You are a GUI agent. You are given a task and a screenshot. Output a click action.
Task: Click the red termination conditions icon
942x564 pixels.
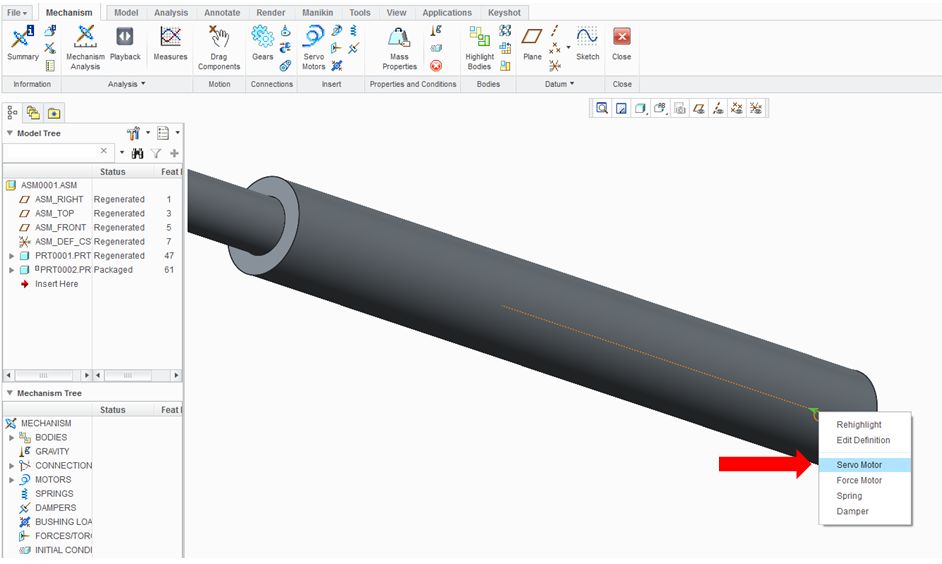(436, 66)
